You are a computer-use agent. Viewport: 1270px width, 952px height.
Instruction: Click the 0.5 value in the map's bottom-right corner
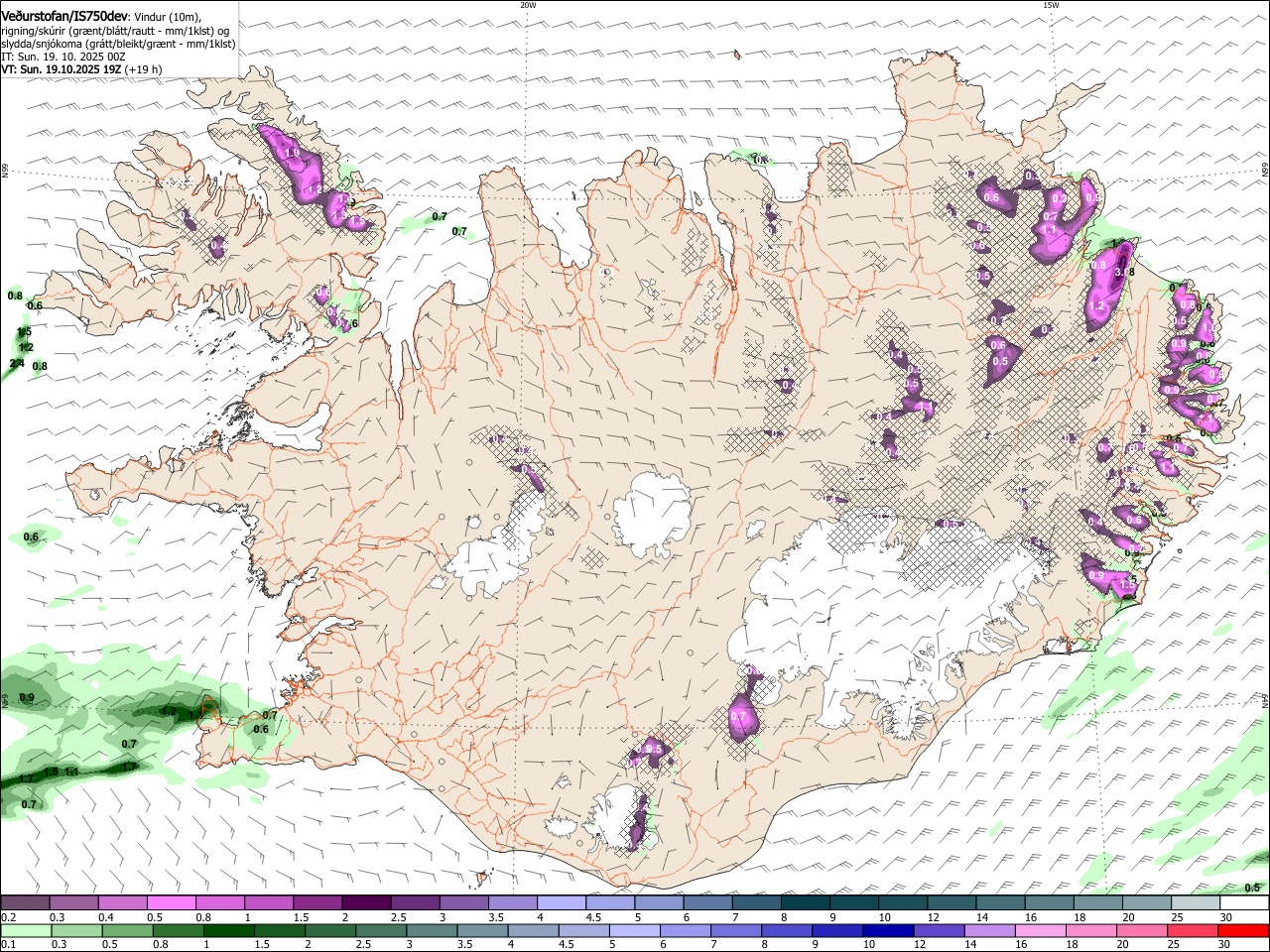tap(1252, 888)
